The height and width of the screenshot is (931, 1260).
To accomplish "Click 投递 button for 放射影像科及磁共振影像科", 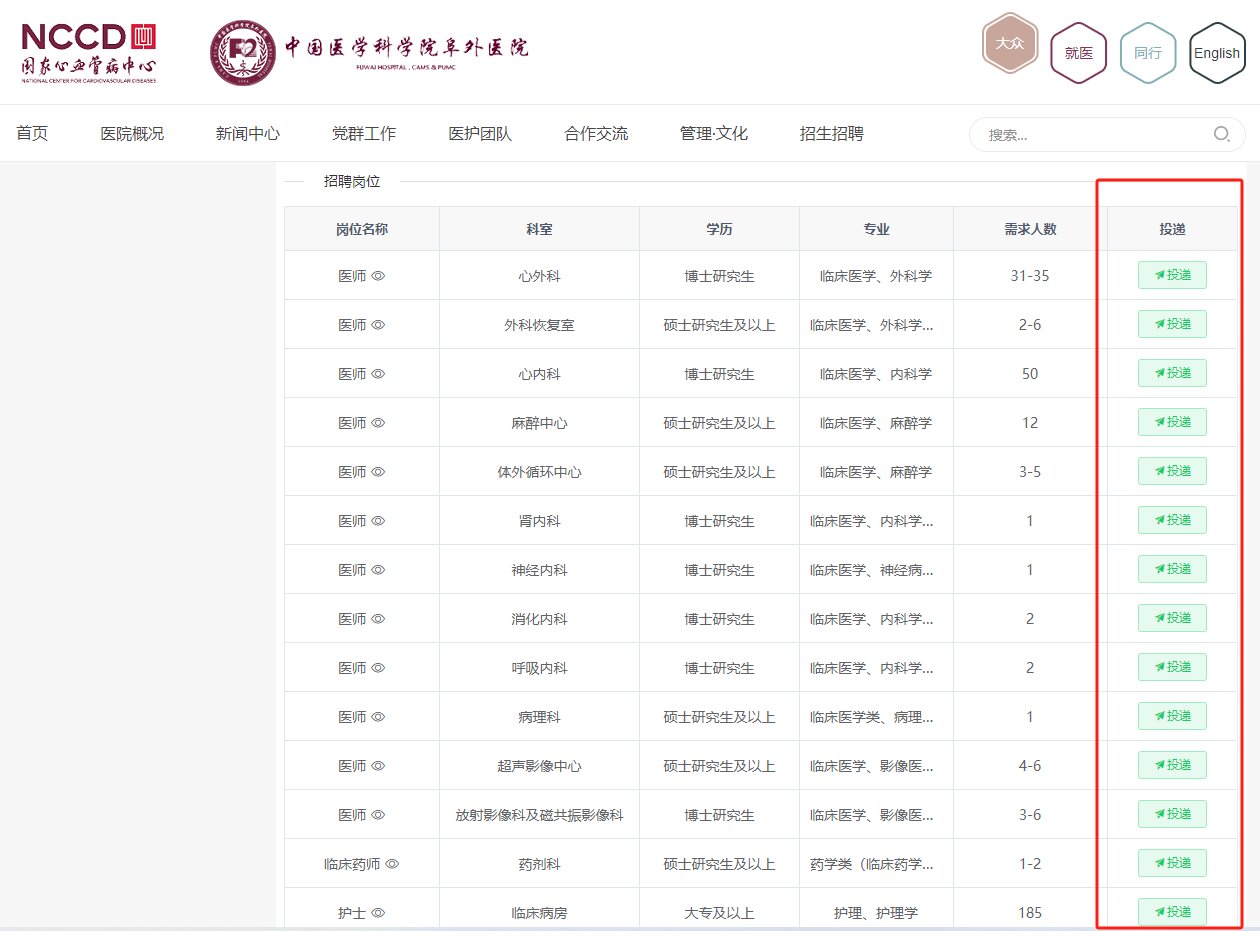I will coord(1172,814).
